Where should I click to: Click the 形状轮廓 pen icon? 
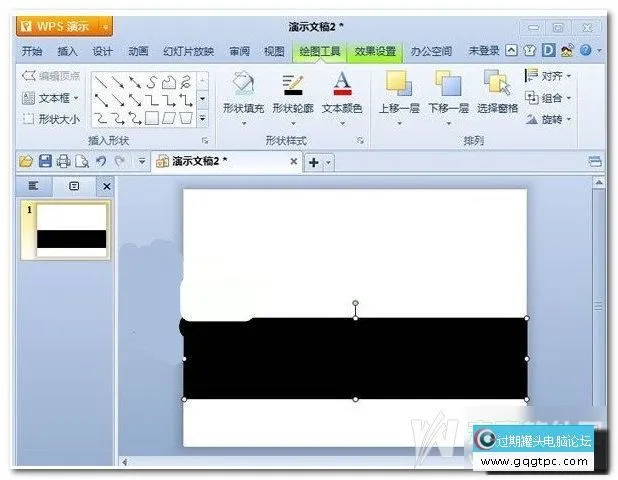coord(293,84)
